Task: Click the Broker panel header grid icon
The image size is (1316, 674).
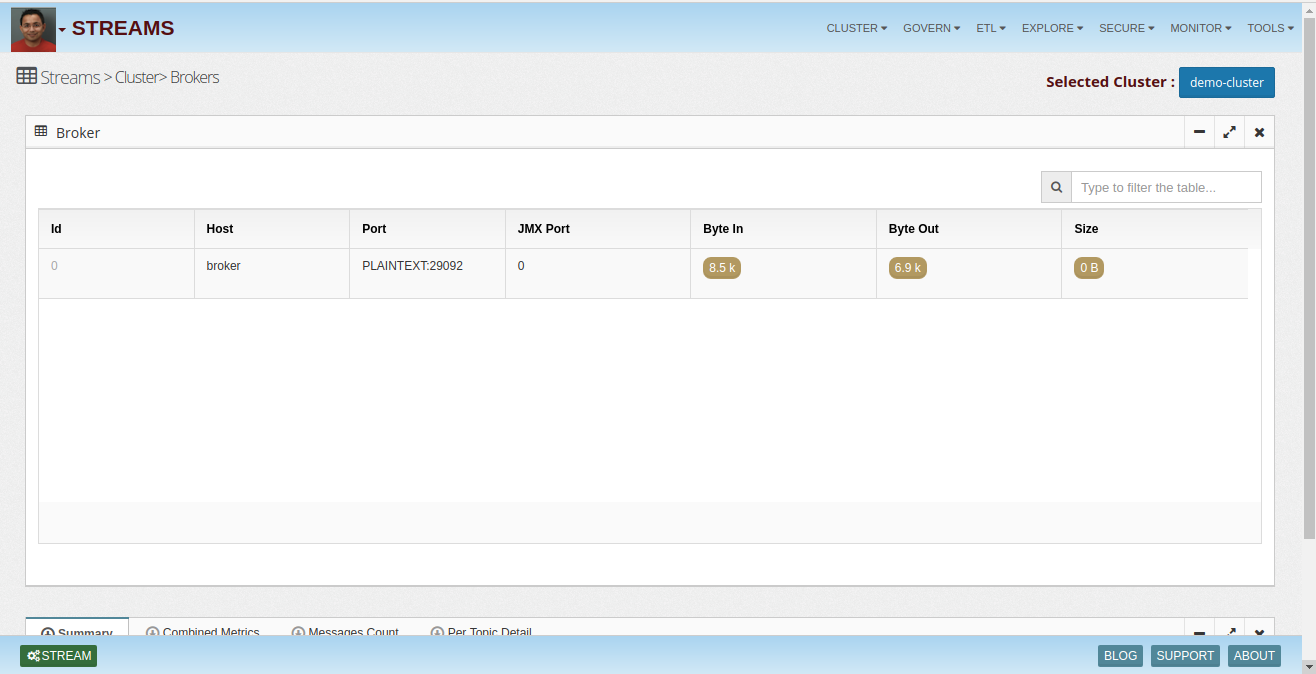Action: click(x=41, y=131)
